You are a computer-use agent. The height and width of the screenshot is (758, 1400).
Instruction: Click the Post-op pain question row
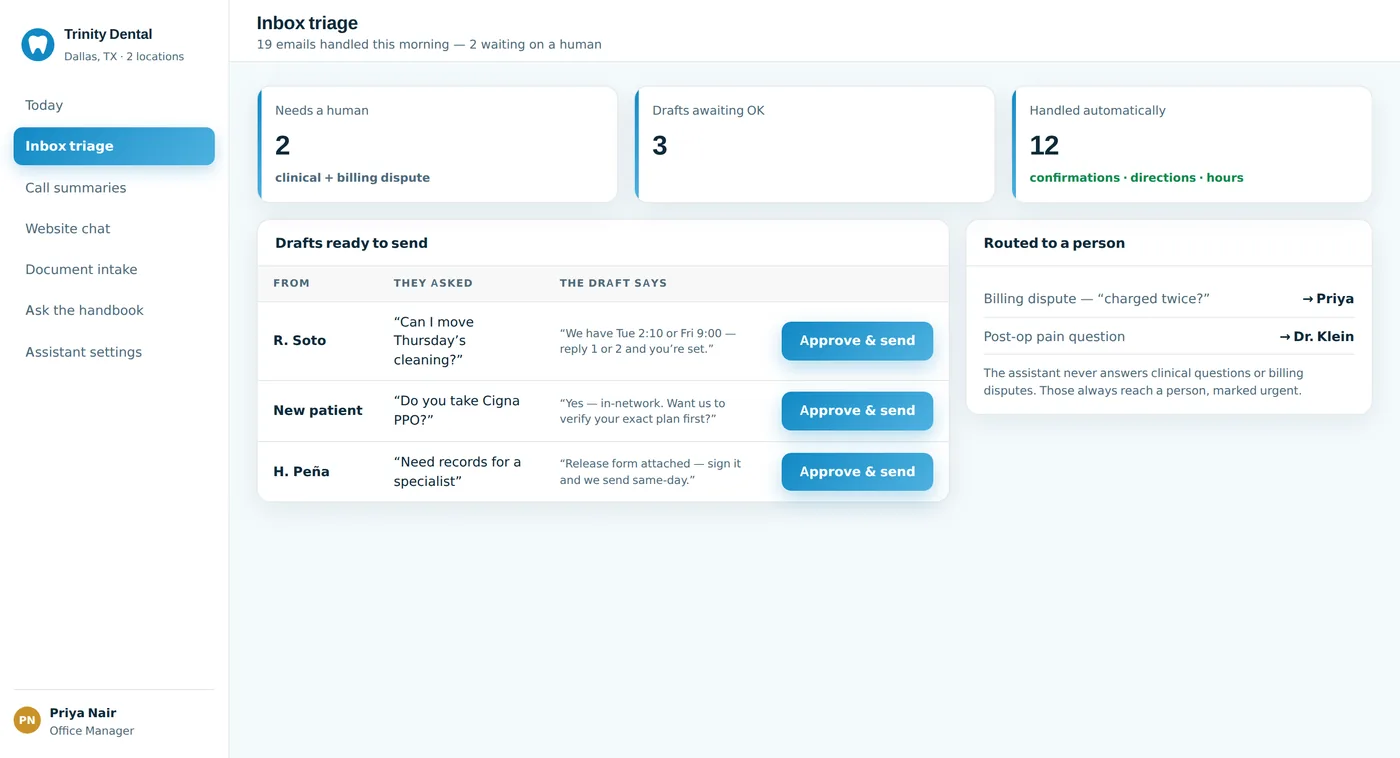[1169, 337]
